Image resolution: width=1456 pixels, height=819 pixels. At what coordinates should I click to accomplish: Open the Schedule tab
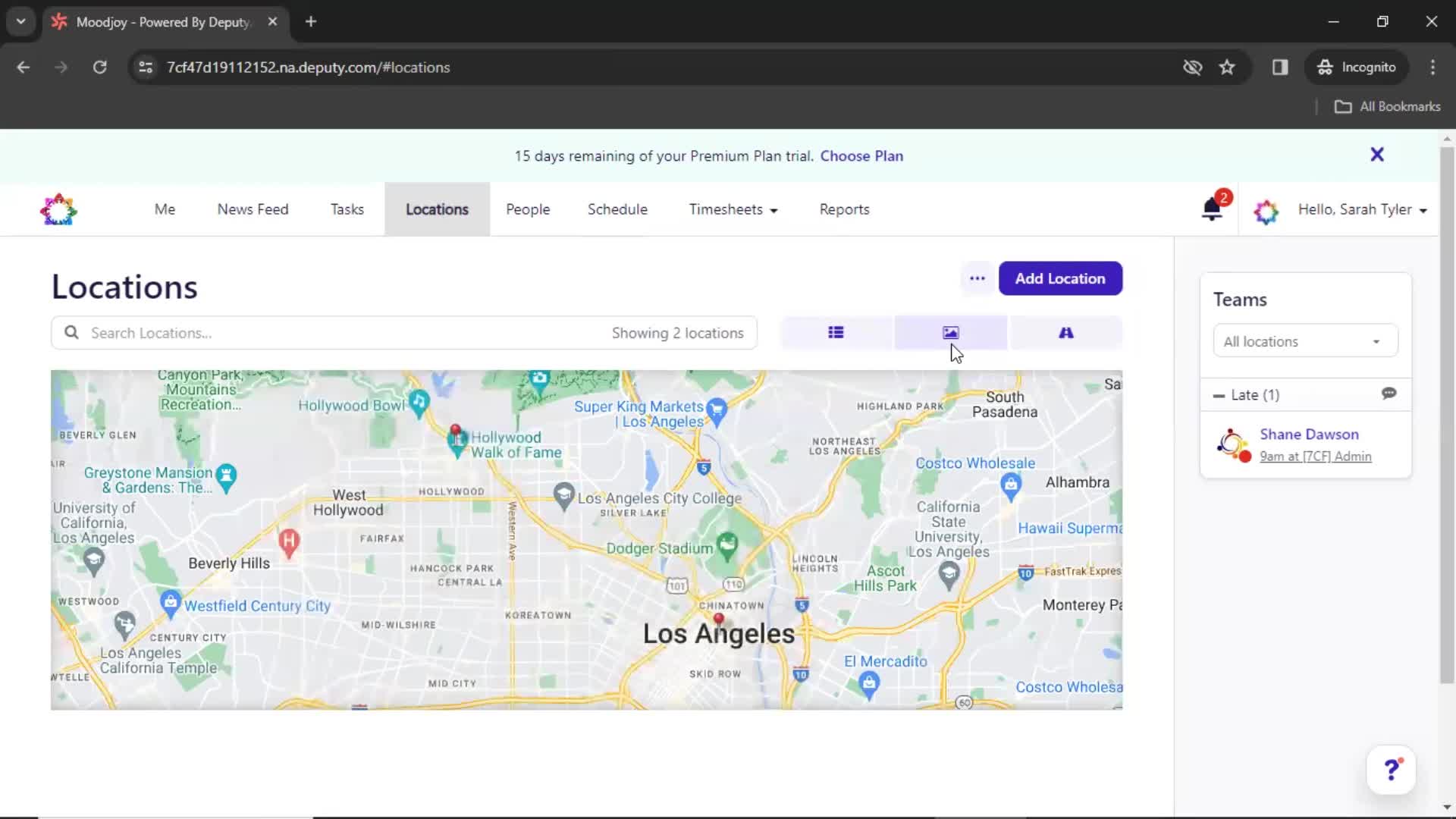coord(617,209)
